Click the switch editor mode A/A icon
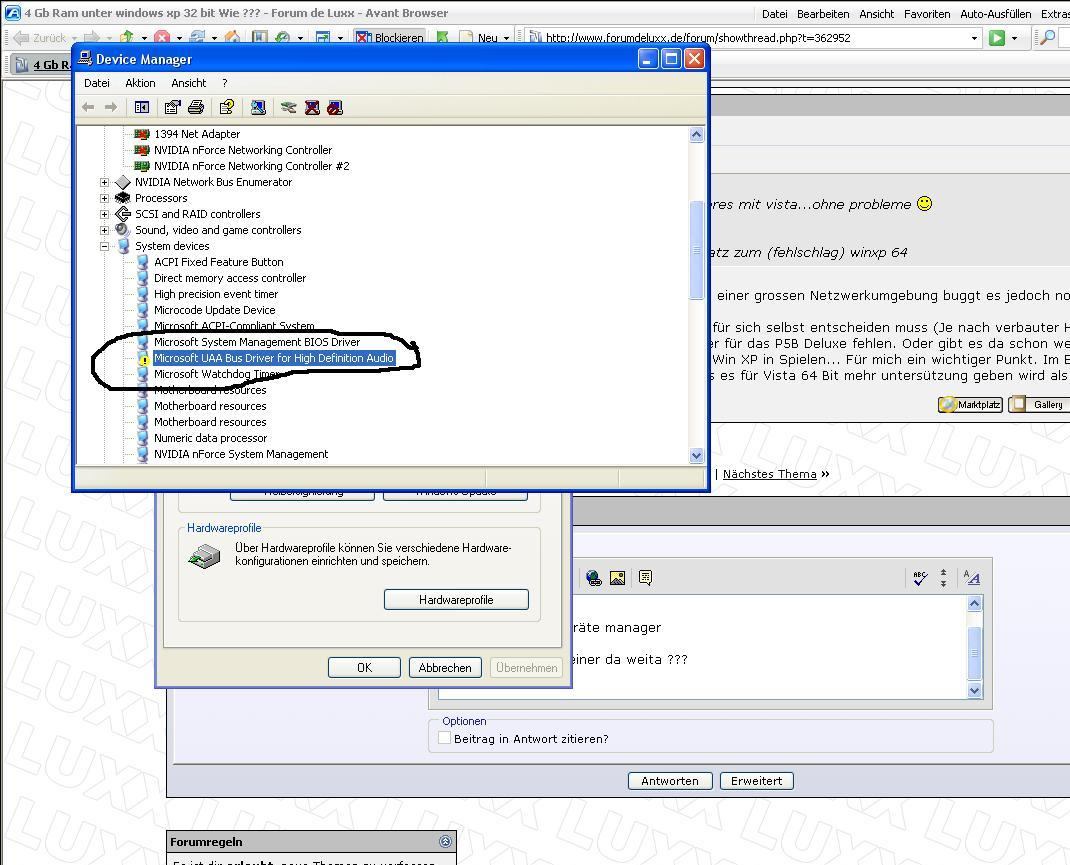This screenshot has height=865, width=1070. [x=972, y=578]
